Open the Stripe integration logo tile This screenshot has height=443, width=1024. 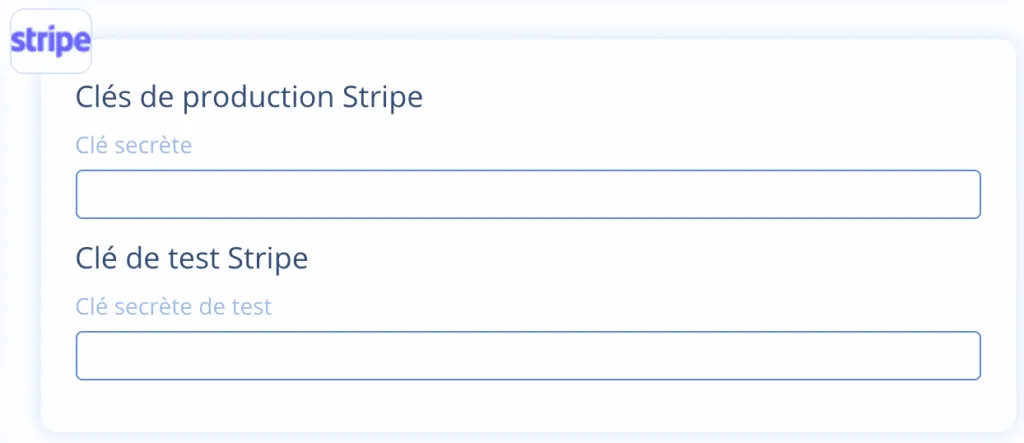(x=51, y=42)
